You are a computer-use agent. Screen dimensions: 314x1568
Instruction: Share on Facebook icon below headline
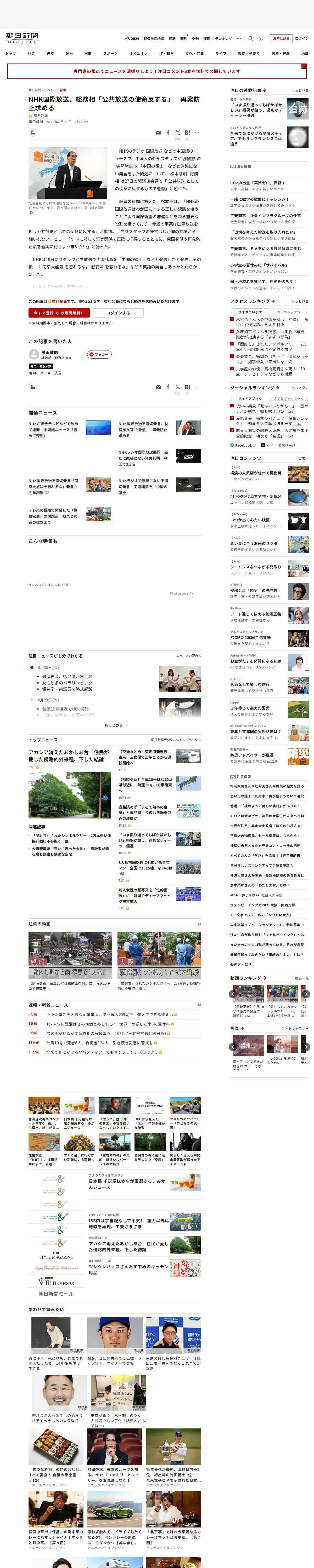point(168,133)
